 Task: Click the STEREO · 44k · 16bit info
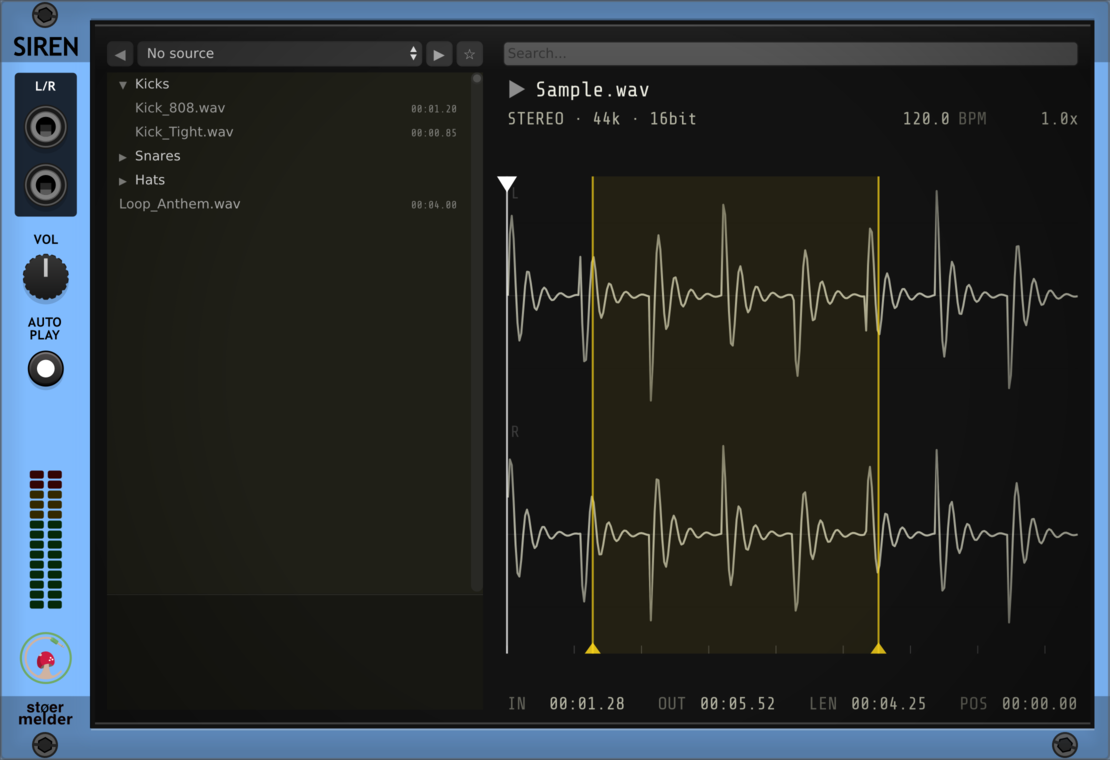pyautogui.click(x=602, y=119)
